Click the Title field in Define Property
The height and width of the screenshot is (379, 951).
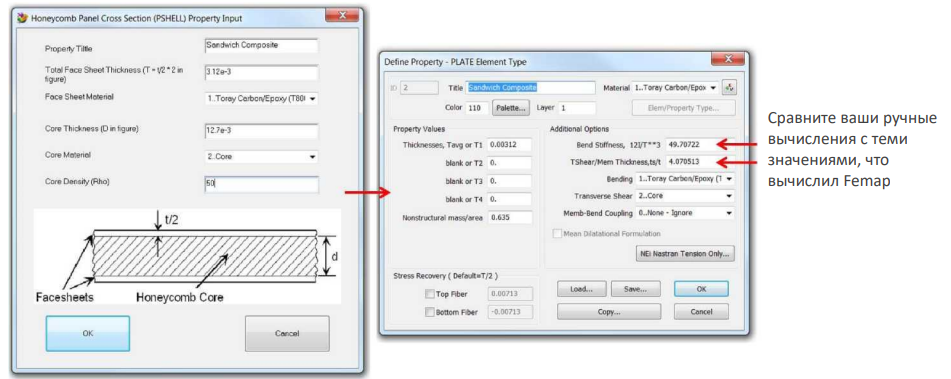coord(531,88)
